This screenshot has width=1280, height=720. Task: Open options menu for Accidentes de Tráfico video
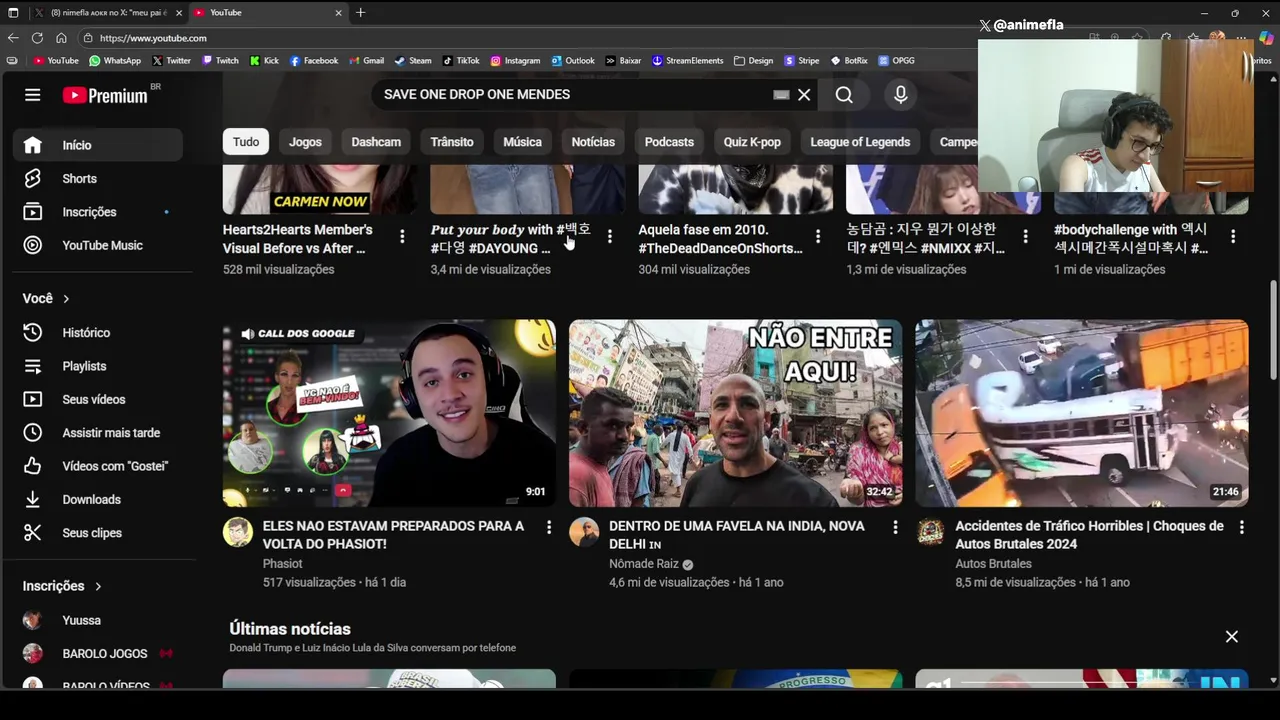pyautogui.click(x=1241, y=527)
